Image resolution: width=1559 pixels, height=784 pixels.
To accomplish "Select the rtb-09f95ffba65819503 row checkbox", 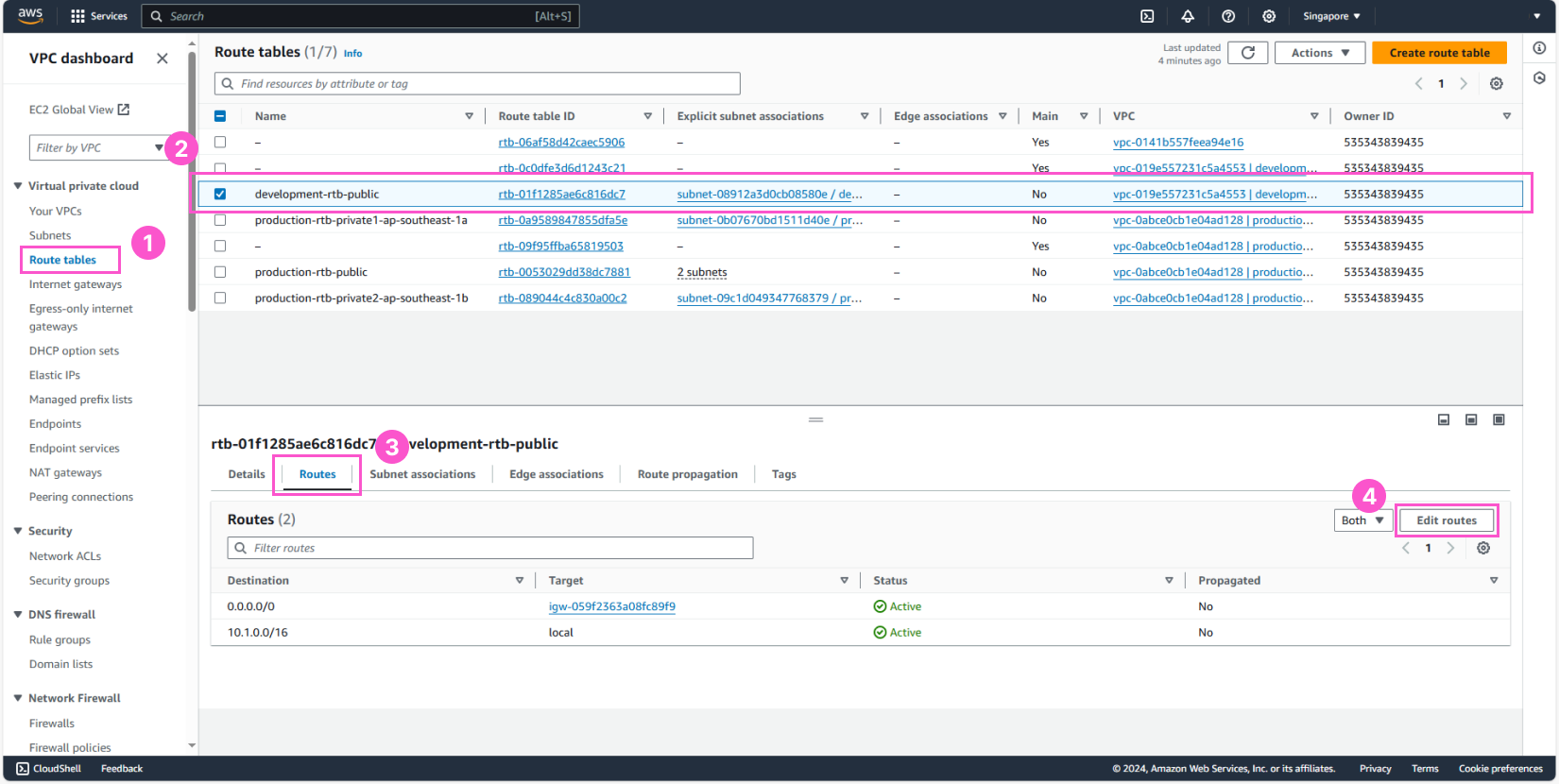I will point(220,246).
